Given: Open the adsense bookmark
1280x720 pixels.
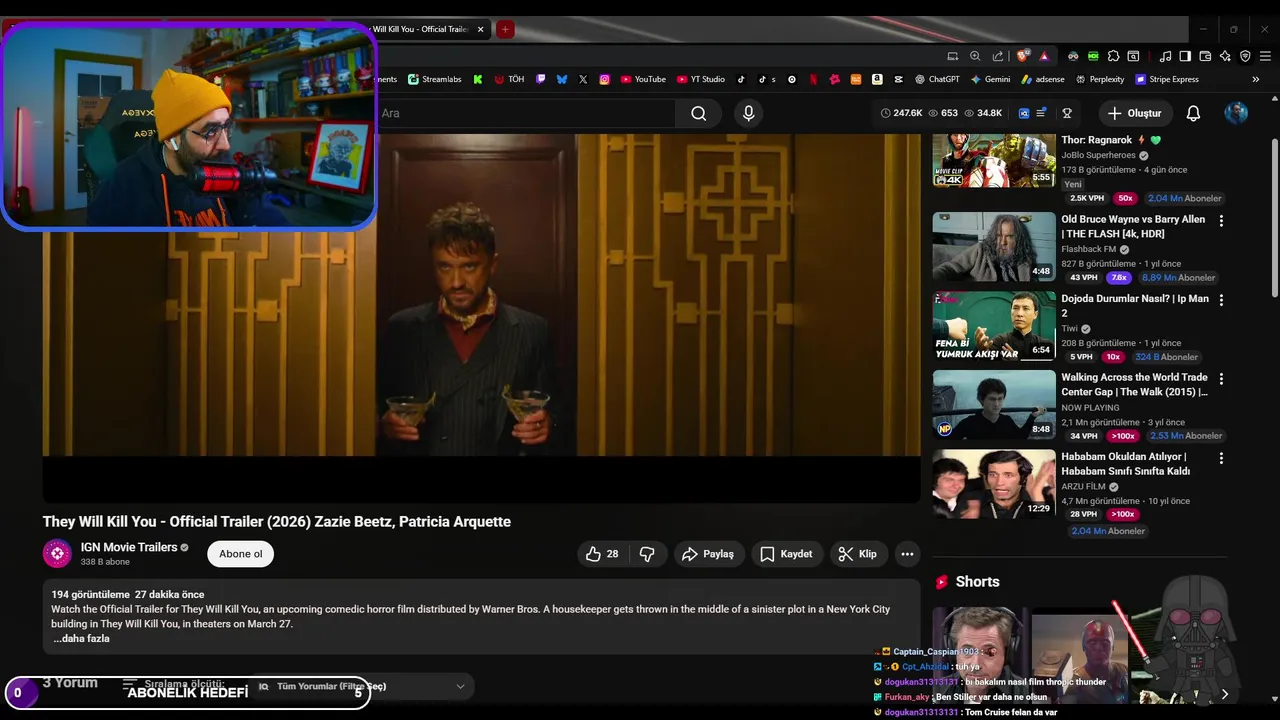Looking at the screenshot, I should pos(1043,79).
